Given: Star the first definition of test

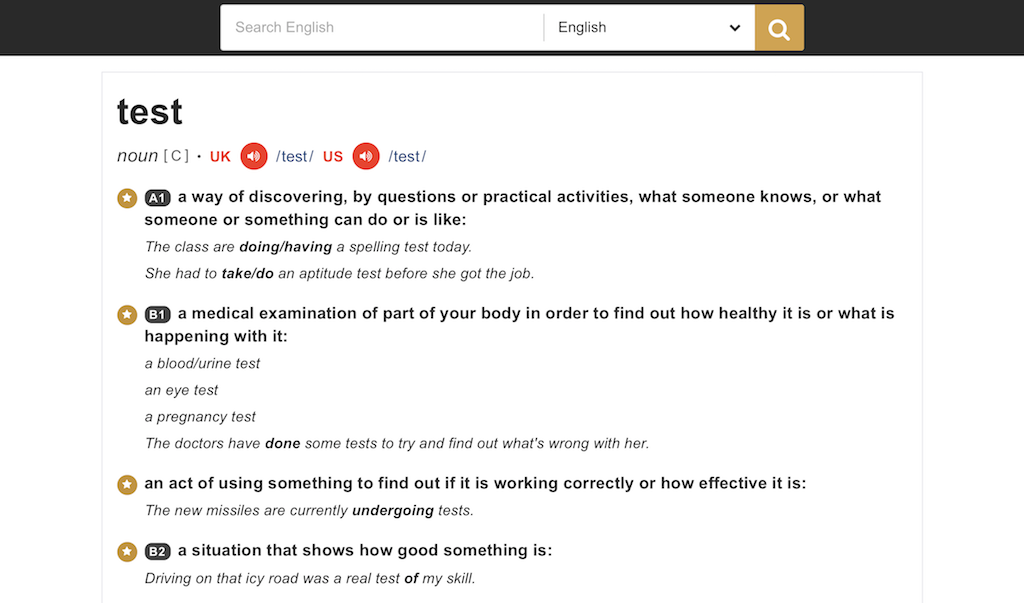Looking at the screenshot, I should (x=126, y=197).
